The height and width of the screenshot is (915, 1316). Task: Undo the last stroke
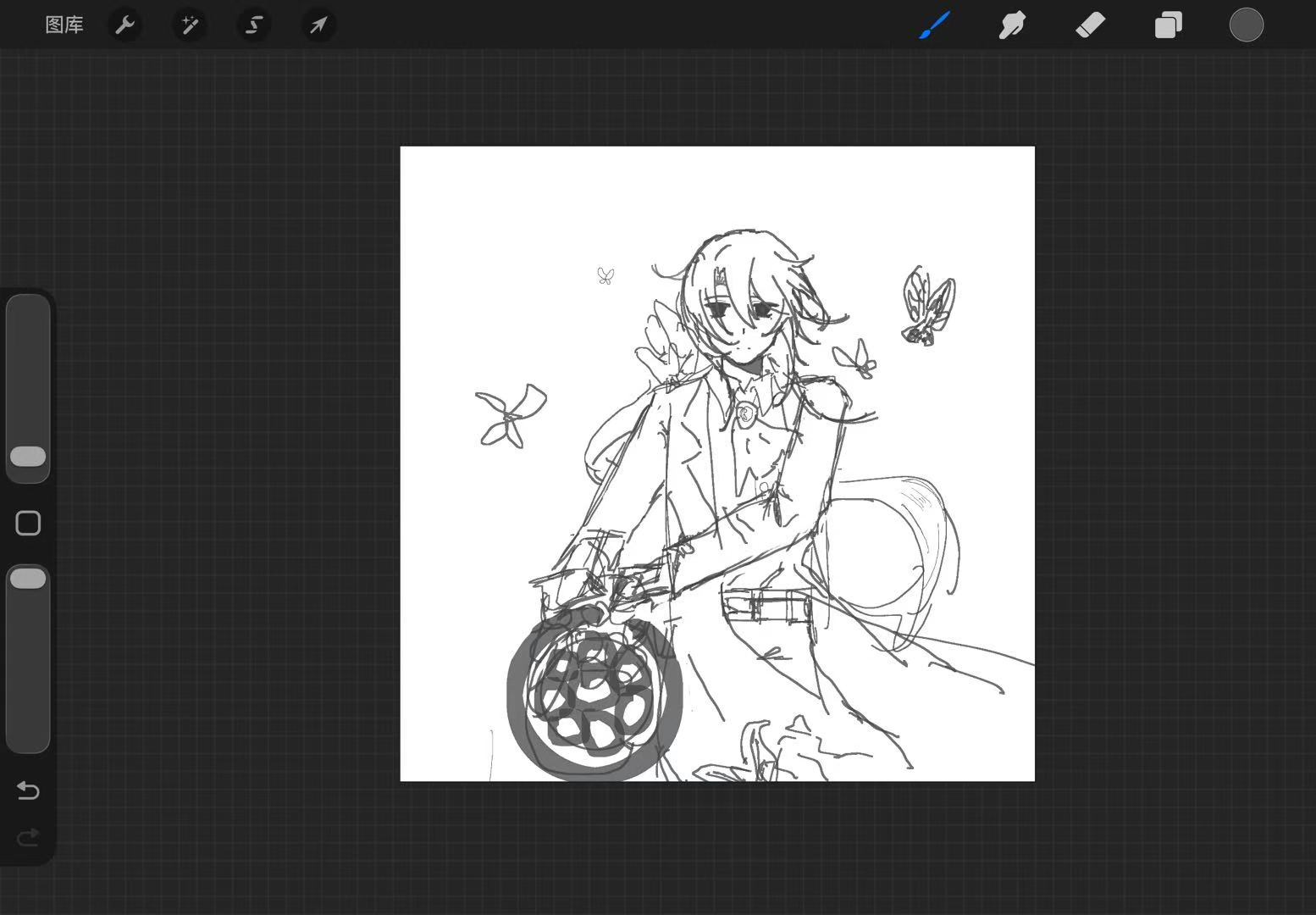(28, 790)
